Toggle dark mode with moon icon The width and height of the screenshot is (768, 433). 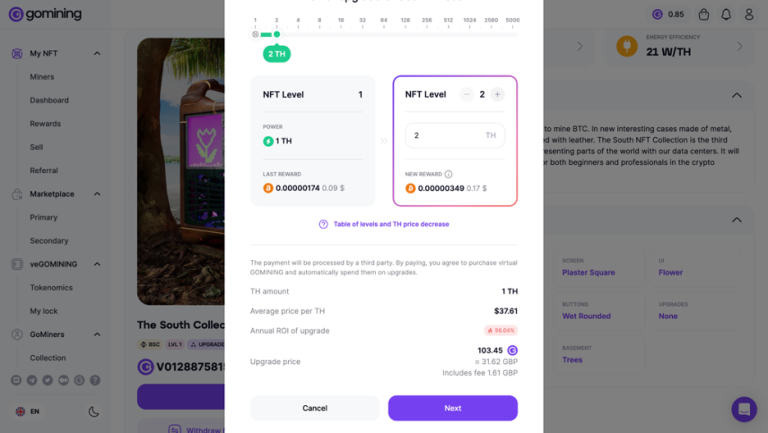[x=94, y=411]
